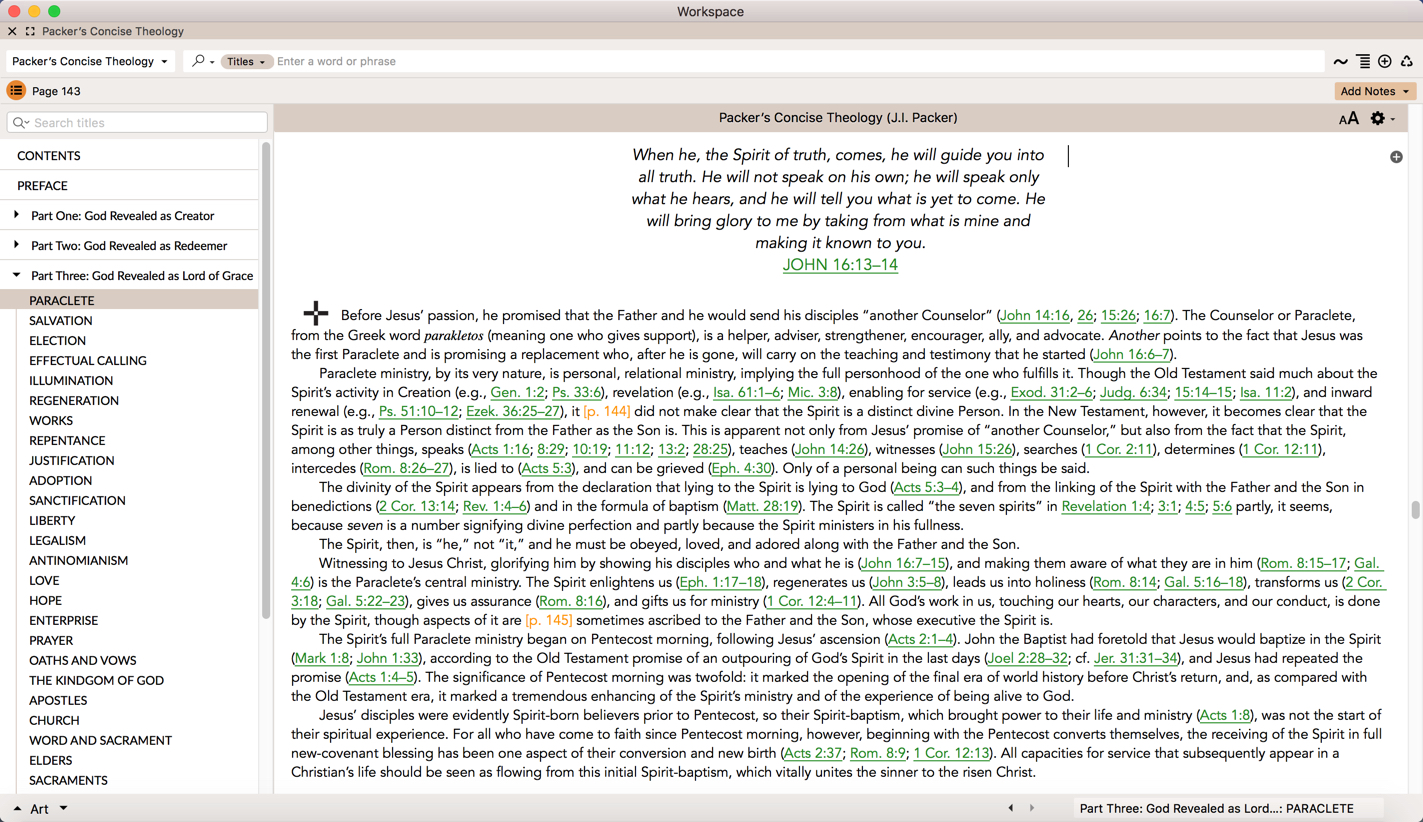Select the OATHS AND VOWS chapter
This screenshot has width=1423, height=822.
click(82, 661)
